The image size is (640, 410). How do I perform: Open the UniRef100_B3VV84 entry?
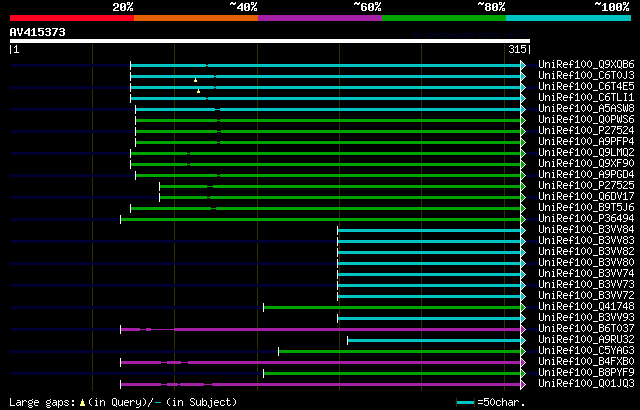tap(586, 230)
